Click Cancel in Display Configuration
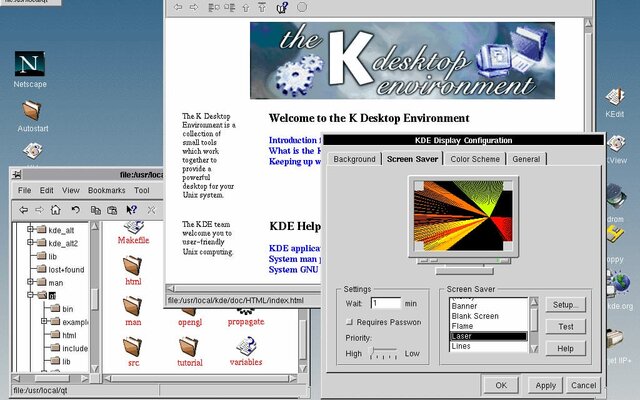 [583, 385]
